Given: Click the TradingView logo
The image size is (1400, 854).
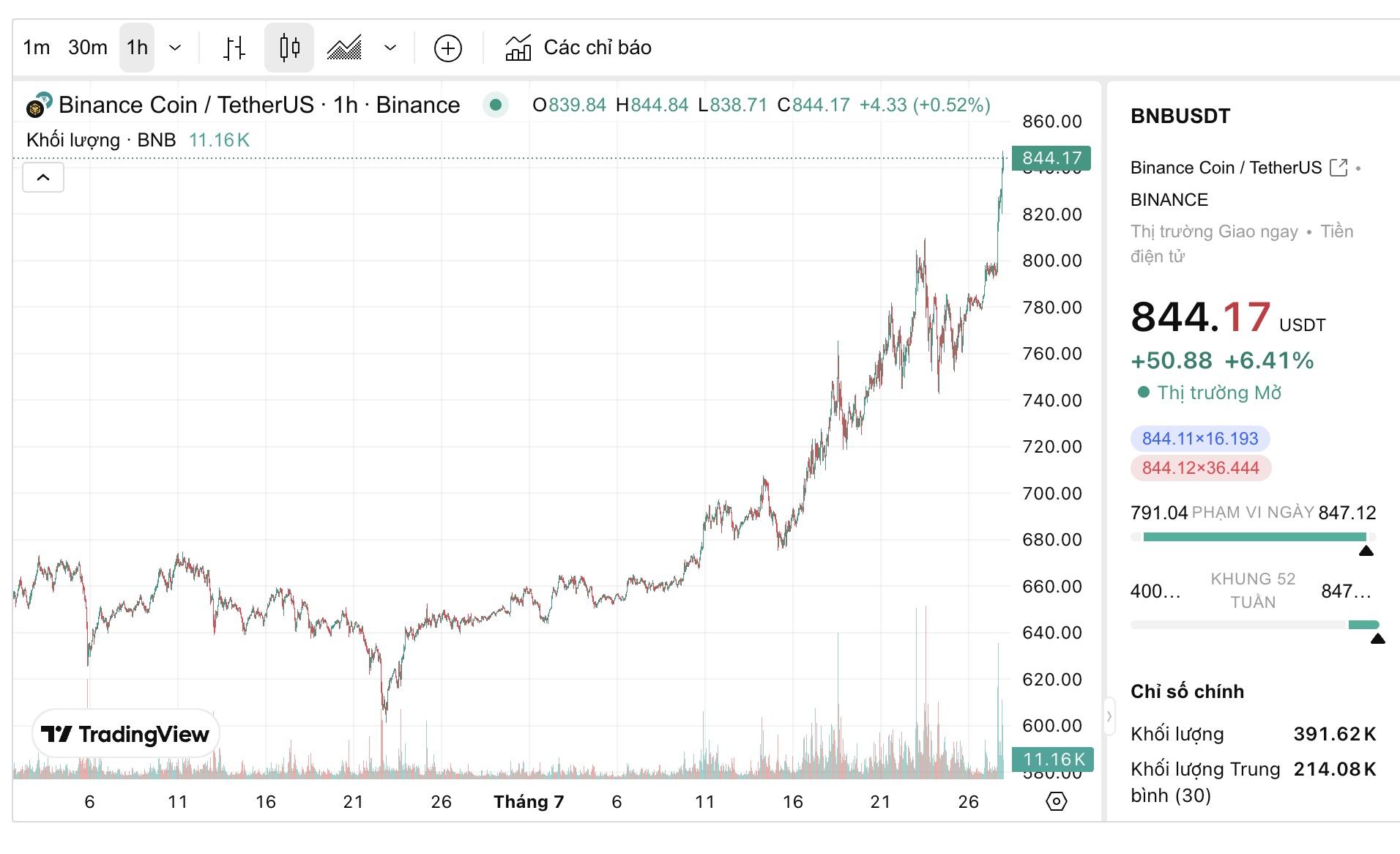Looking at the screenshot, I should point(125,734).
